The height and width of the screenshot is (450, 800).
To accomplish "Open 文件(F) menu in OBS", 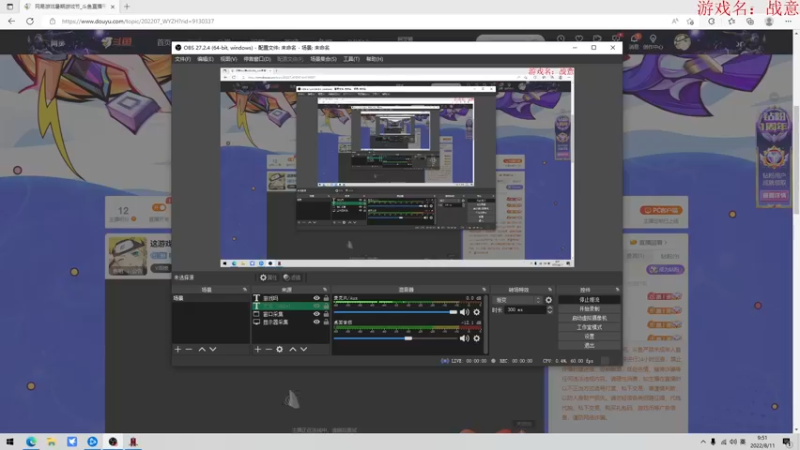I will [x=183, y=59].
